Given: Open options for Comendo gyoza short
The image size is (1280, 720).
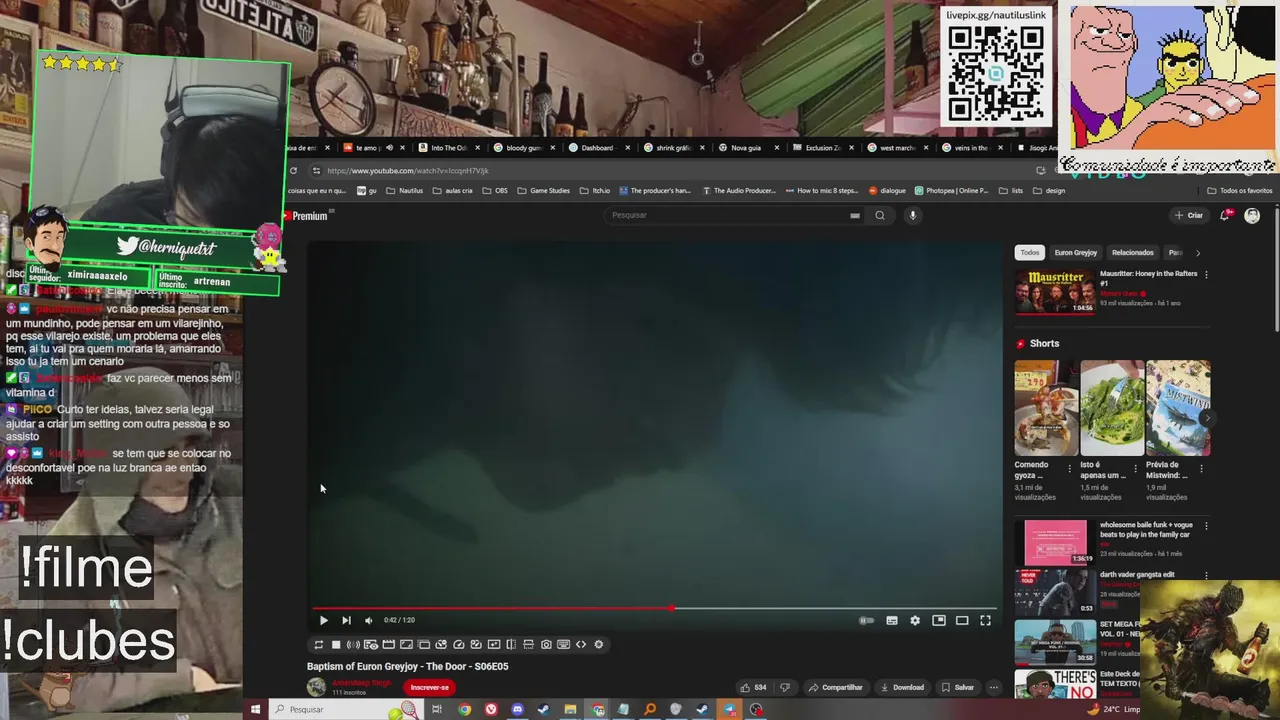Looking at the screenshot, I should coord(1069,468).
